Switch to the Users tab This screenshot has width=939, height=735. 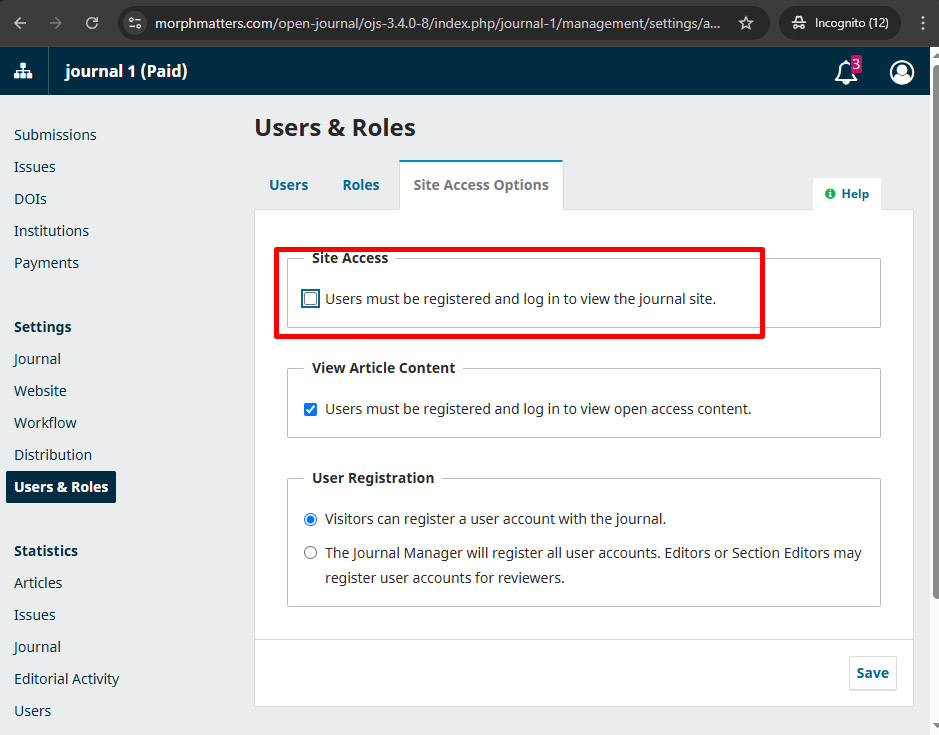[x=289, y=185]
